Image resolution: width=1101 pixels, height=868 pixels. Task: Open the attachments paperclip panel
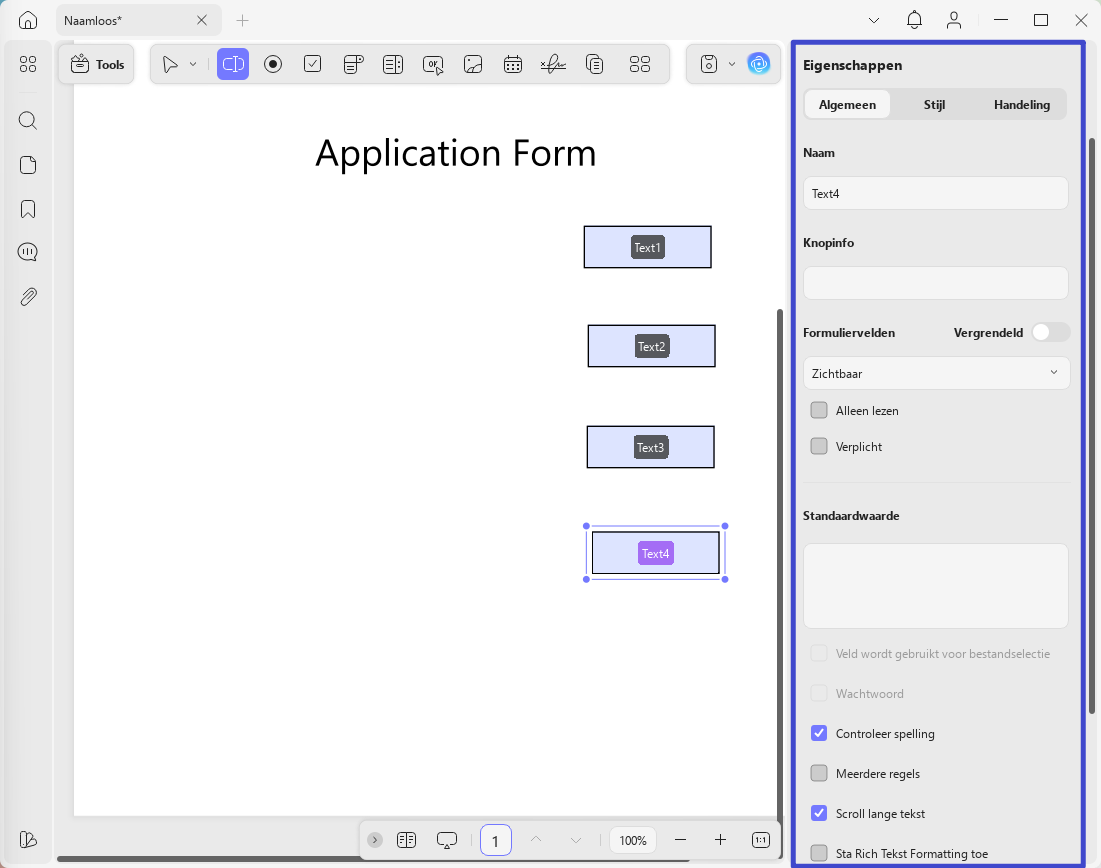click(28, 297)
